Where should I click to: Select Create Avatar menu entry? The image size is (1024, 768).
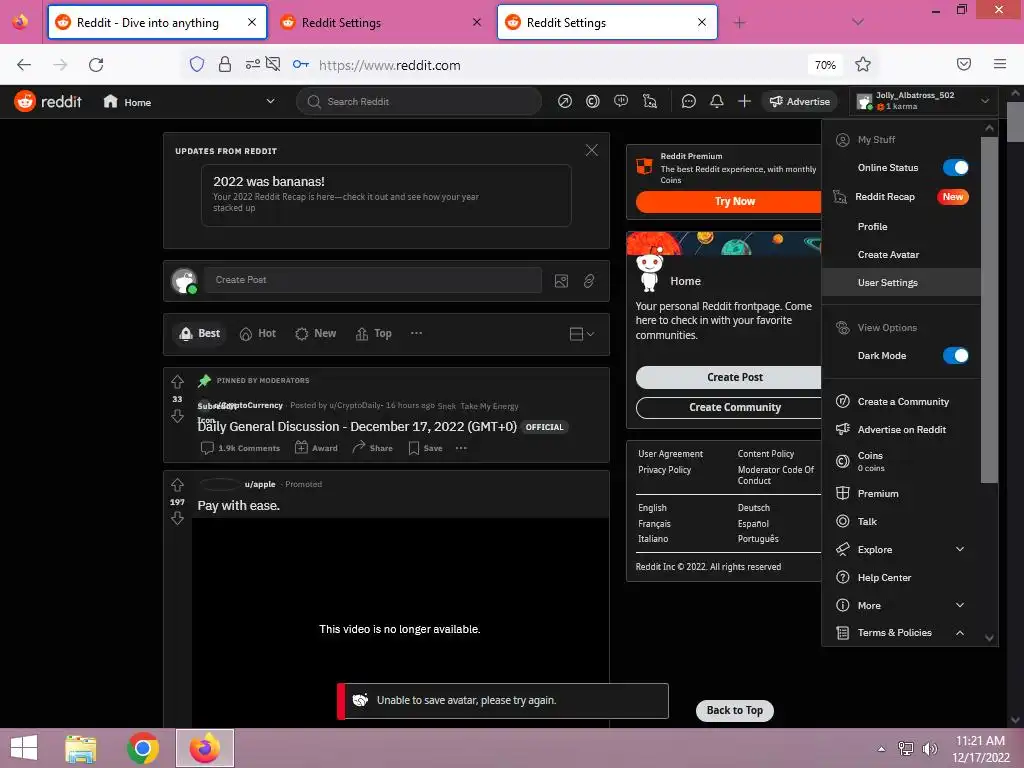tap(901, 255)
